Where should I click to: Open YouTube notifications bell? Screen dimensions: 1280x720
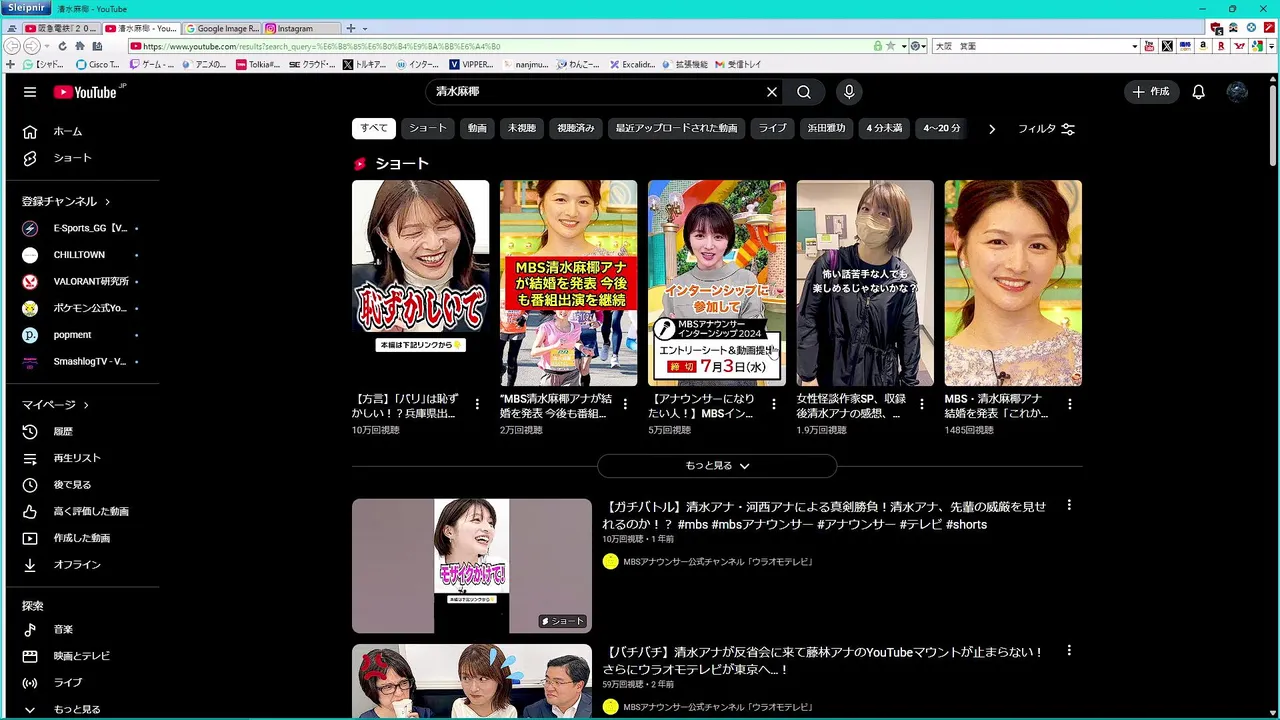click(1198, 92)
